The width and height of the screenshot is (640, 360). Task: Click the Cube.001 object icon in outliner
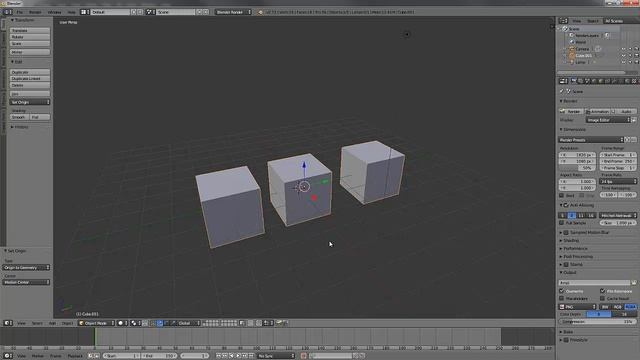click(571, 56)
